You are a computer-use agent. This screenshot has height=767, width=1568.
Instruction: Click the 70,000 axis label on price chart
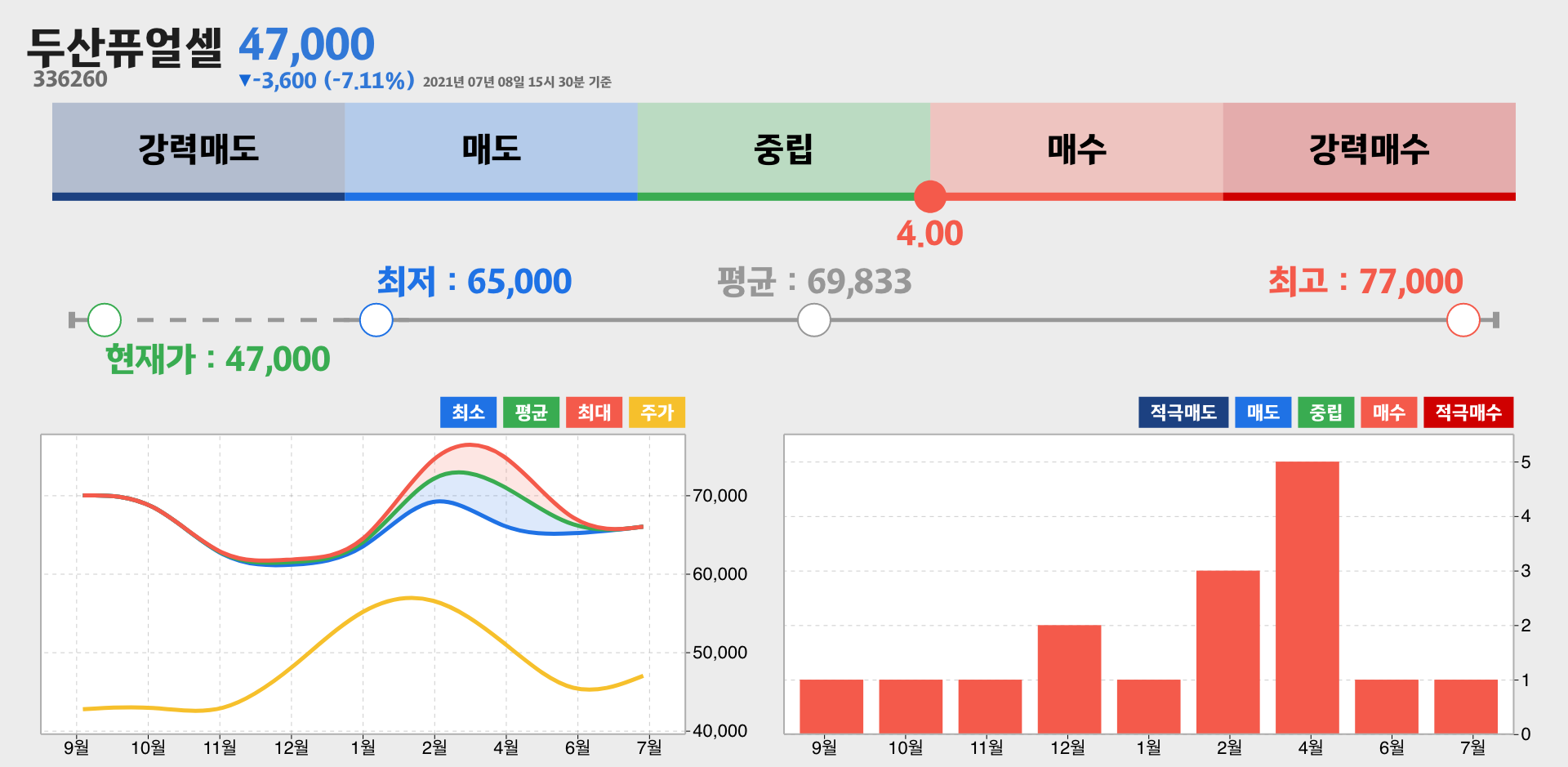point(719,496)
